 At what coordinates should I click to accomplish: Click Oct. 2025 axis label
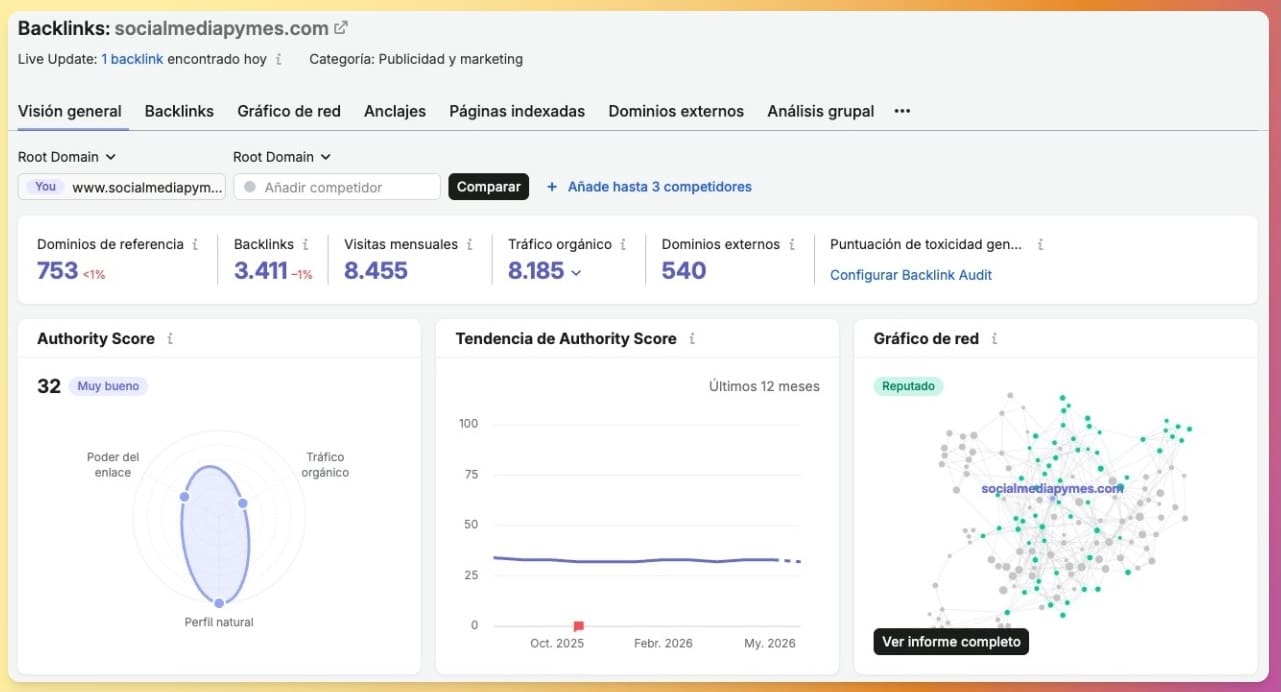557,644
